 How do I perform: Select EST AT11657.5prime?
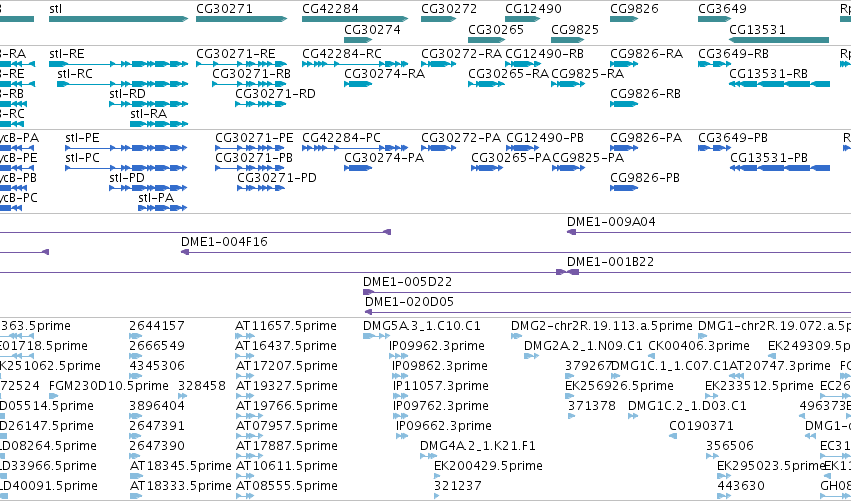pos(244,337)
